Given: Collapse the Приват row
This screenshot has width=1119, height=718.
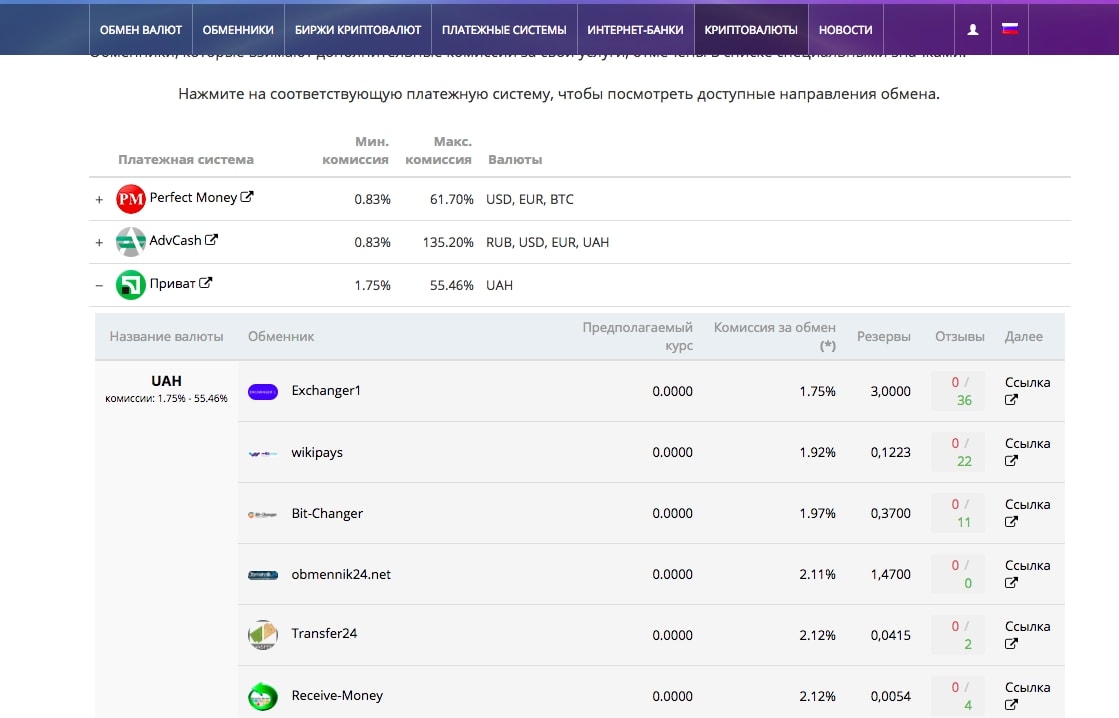Looking at the screenshot, I should point(99,285).
